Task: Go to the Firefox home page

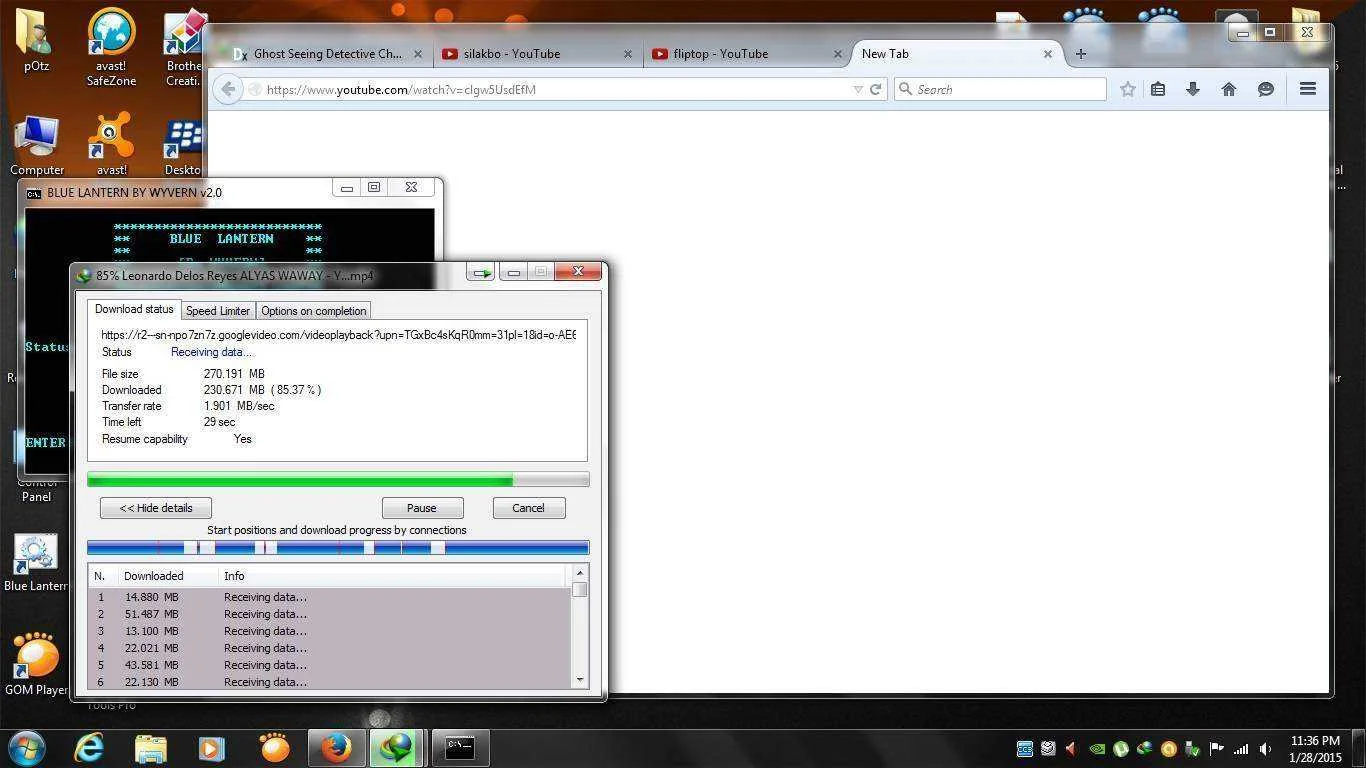Action: pos(1229,89)
